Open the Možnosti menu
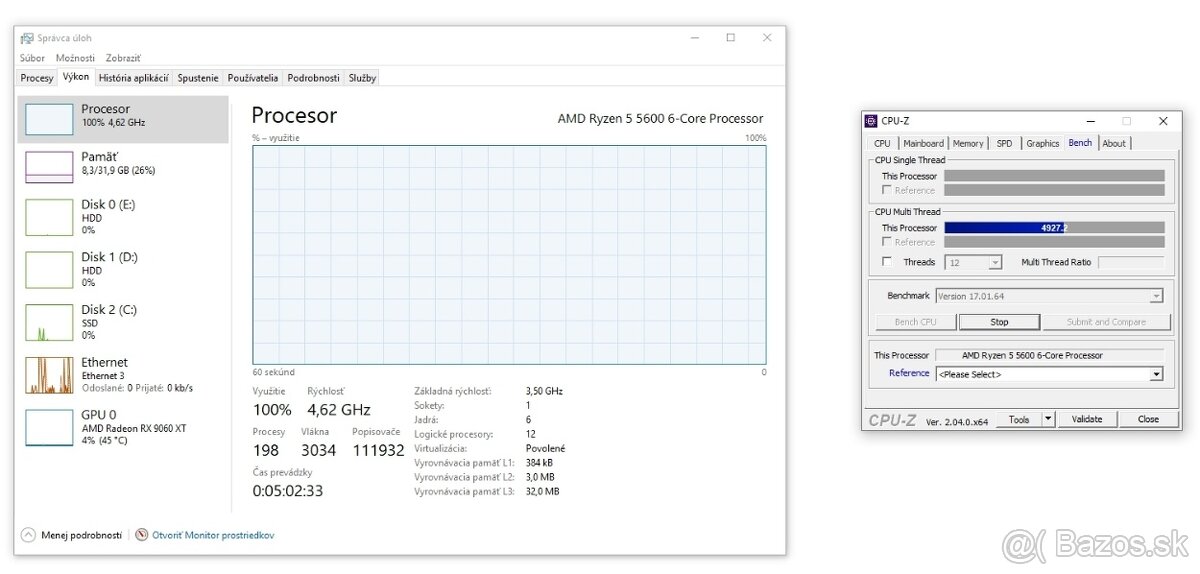This screenshot has height=574, width=1200. pos(76,58)
